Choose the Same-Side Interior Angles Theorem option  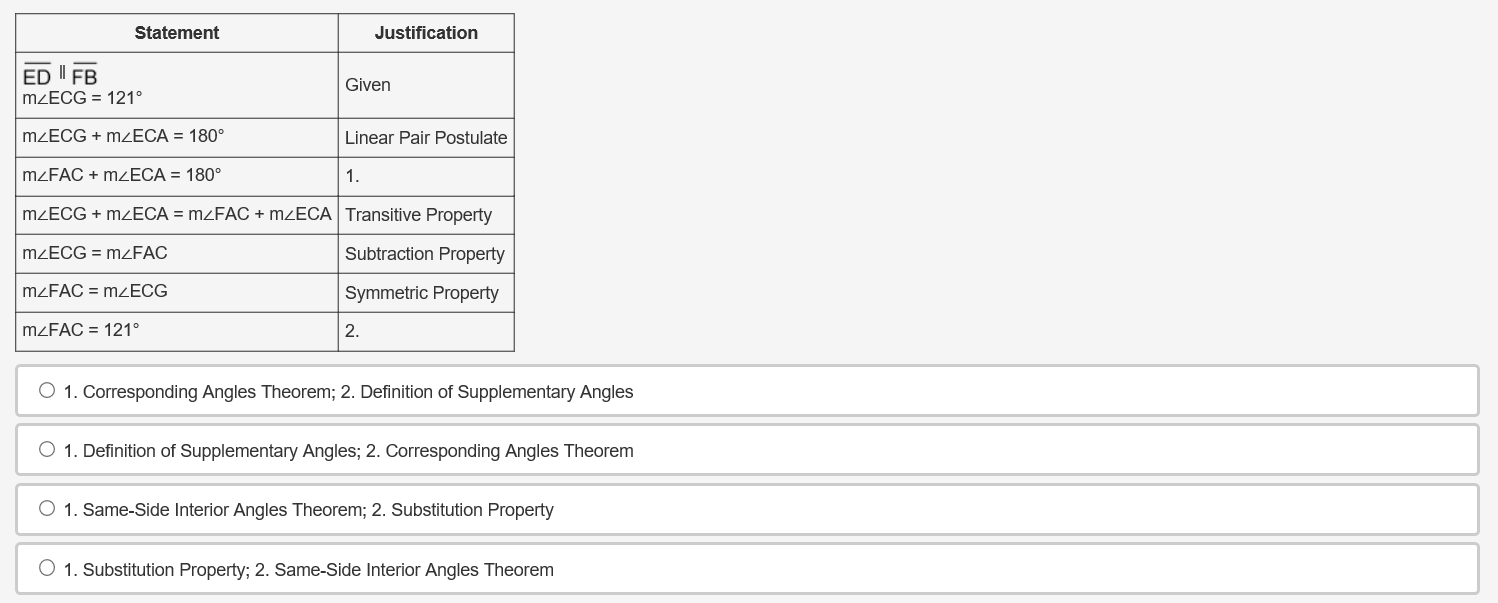(x=46, y=507)
